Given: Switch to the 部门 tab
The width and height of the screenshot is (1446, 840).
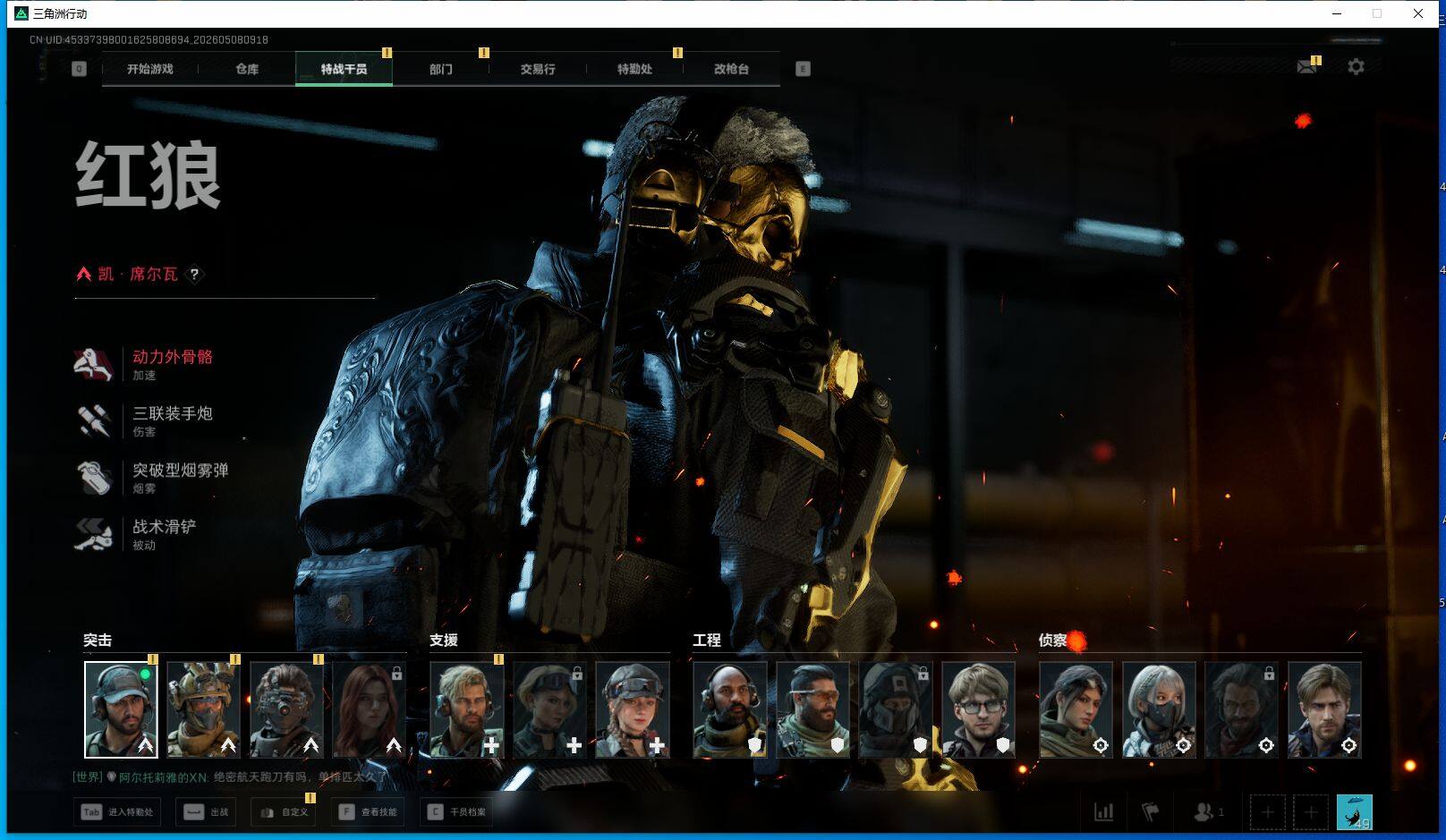Looking at the screenshot, I should click(x=440, y=69).
